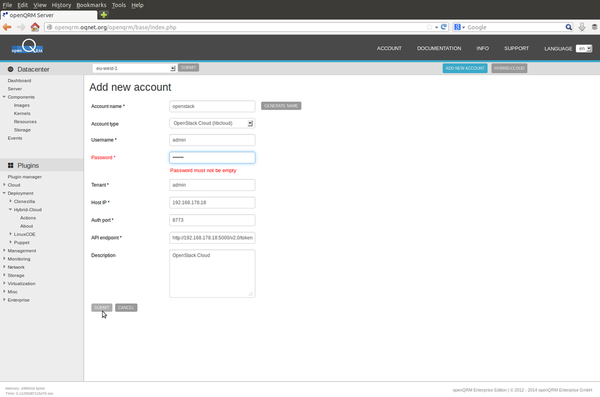Focus the Host IP field
600x397 pixels.
pyautogui.click(x=212, y=203)
